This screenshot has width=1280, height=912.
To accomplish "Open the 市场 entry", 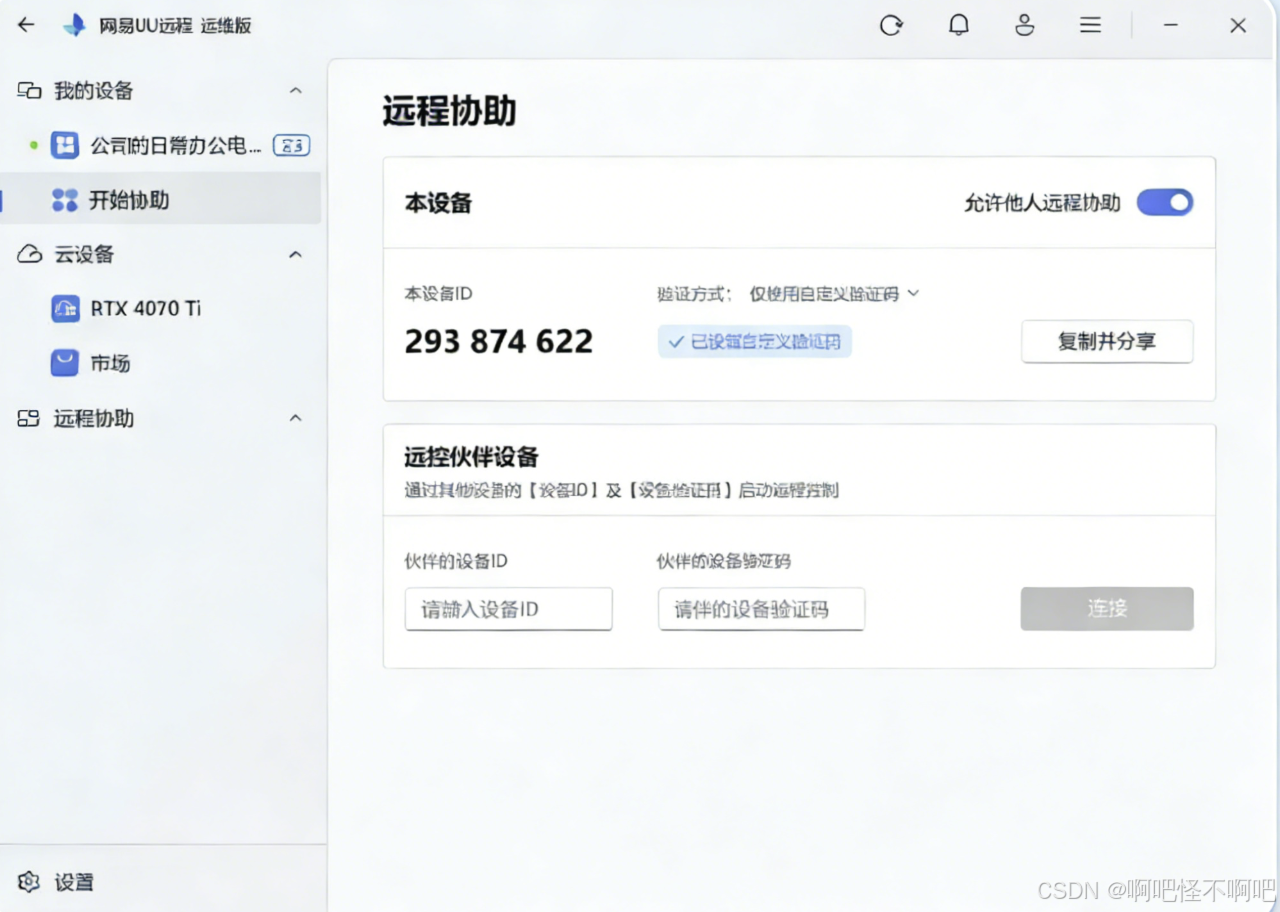I will tap(160, 363).
